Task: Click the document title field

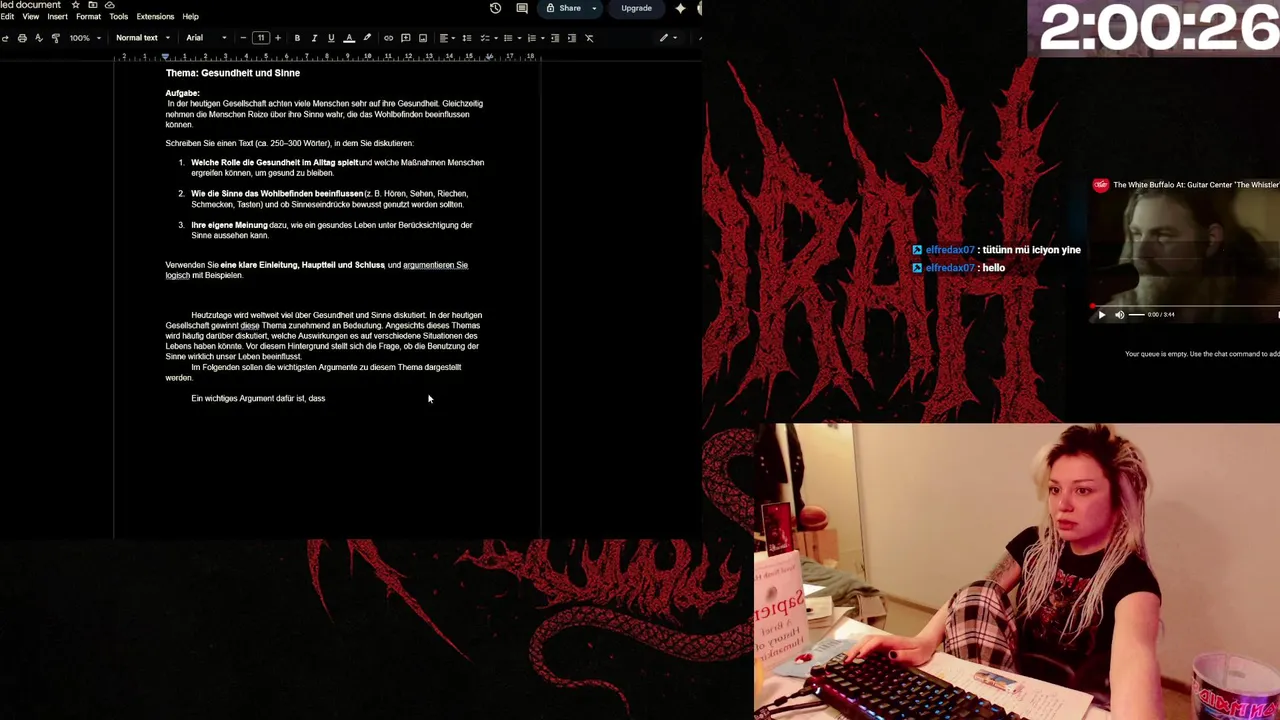Action: (x=31, y=5)
